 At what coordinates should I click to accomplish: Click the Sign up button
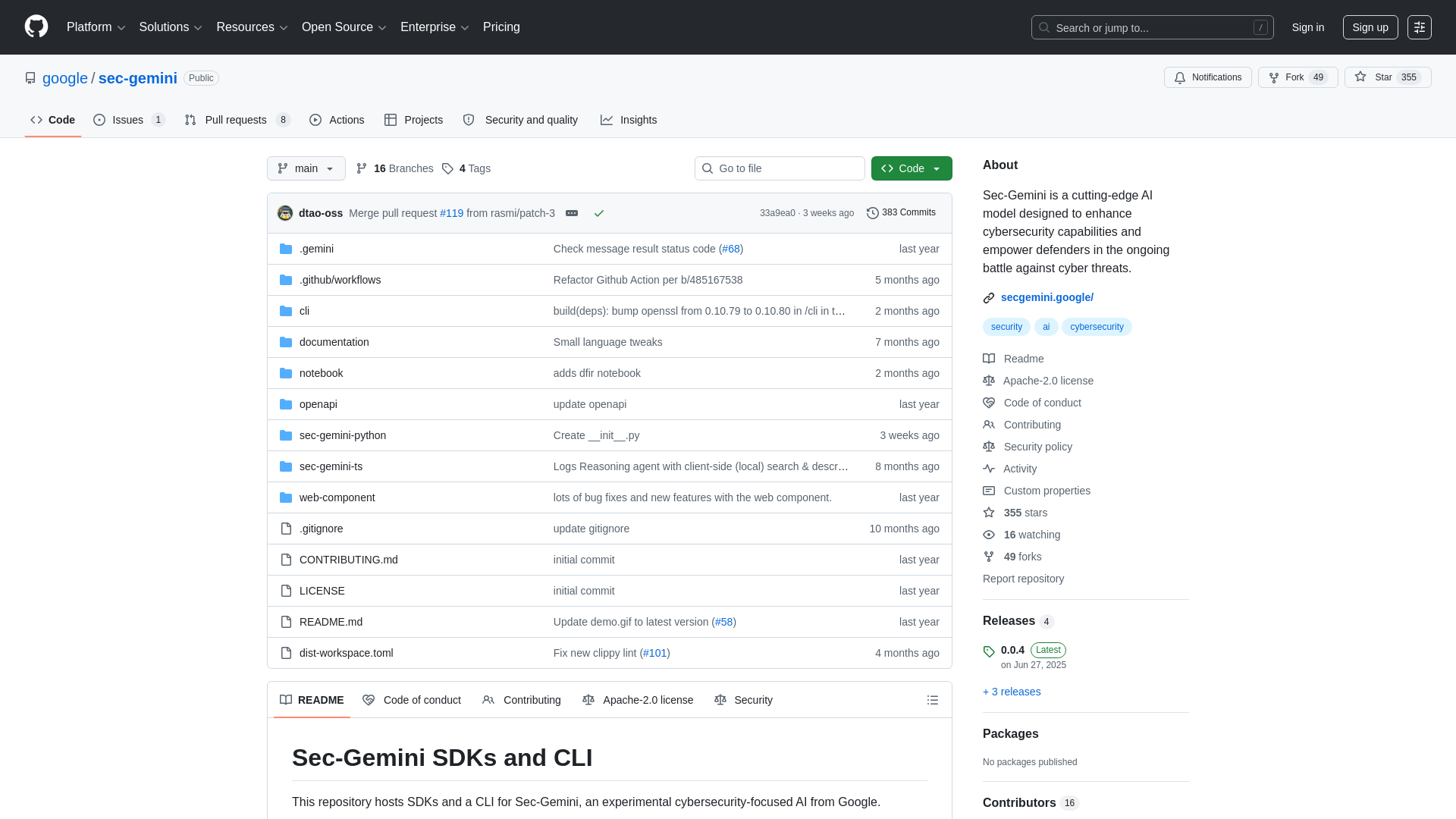tap(1370, 27)
